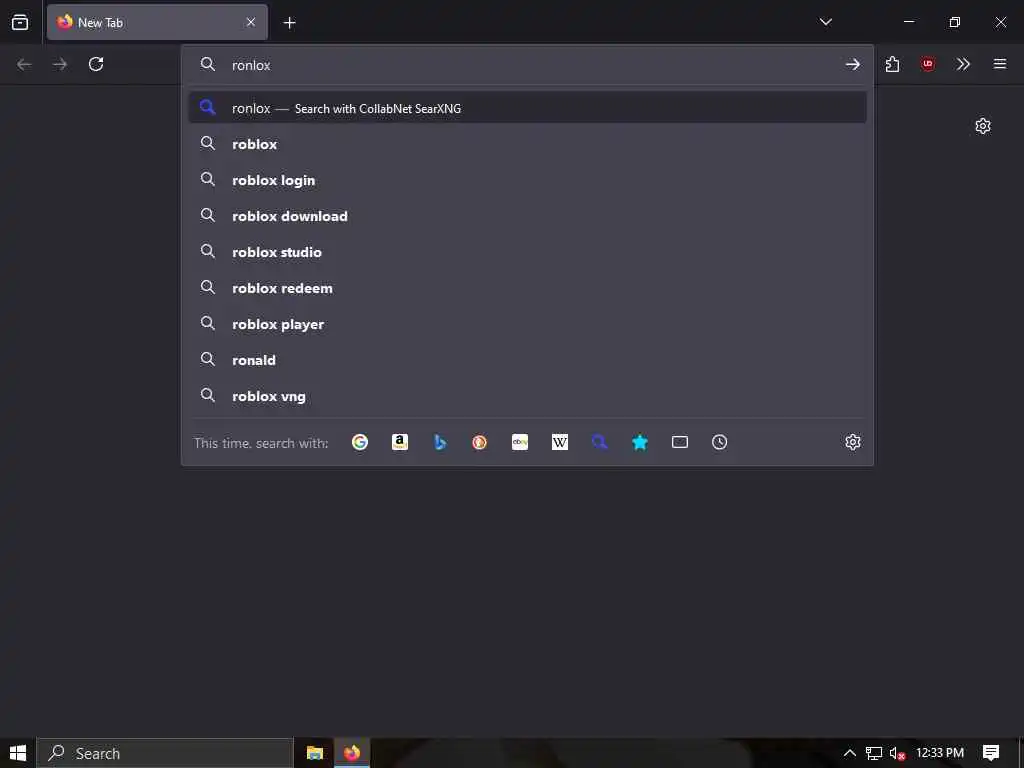Click in the address bar text 'ronlox'
Screen dimensions: 1024x768
pos(251,65)
